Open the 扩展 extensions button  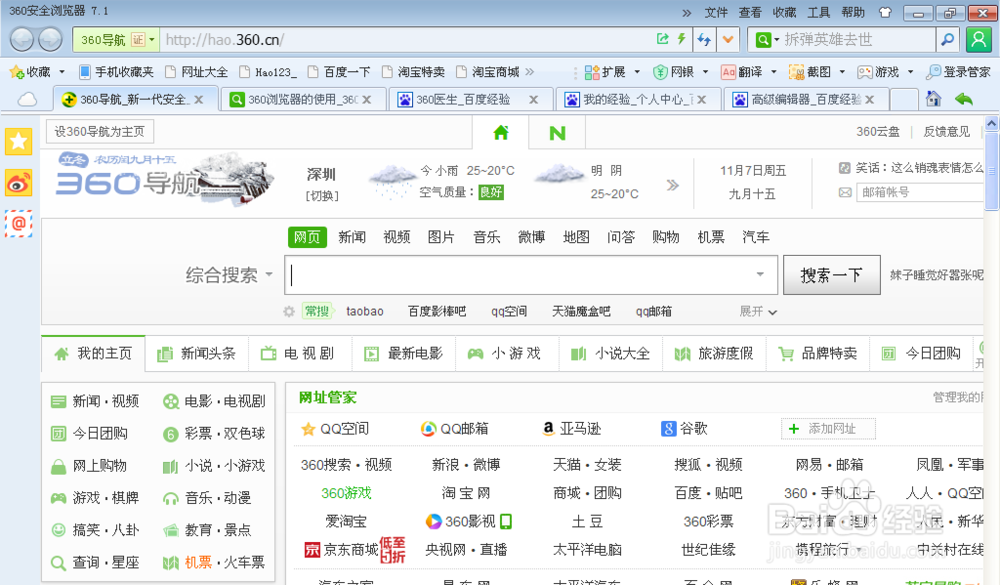coord(605,72)
